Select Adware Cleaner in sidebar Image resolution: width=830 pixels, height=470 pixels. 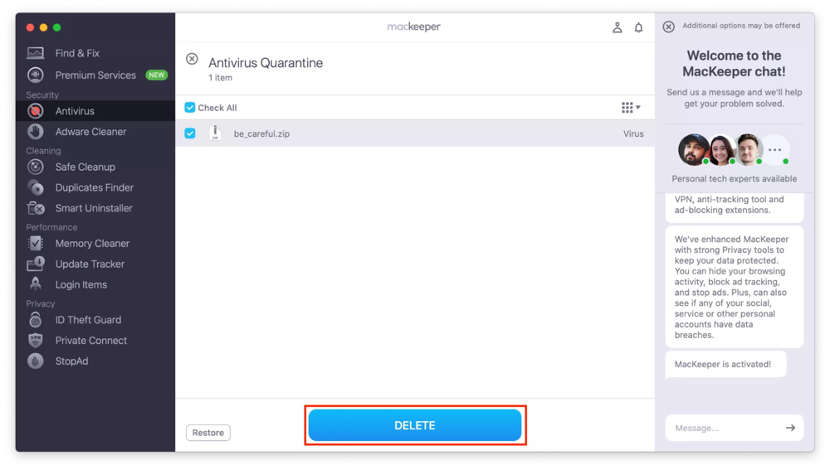pos(91,131)
